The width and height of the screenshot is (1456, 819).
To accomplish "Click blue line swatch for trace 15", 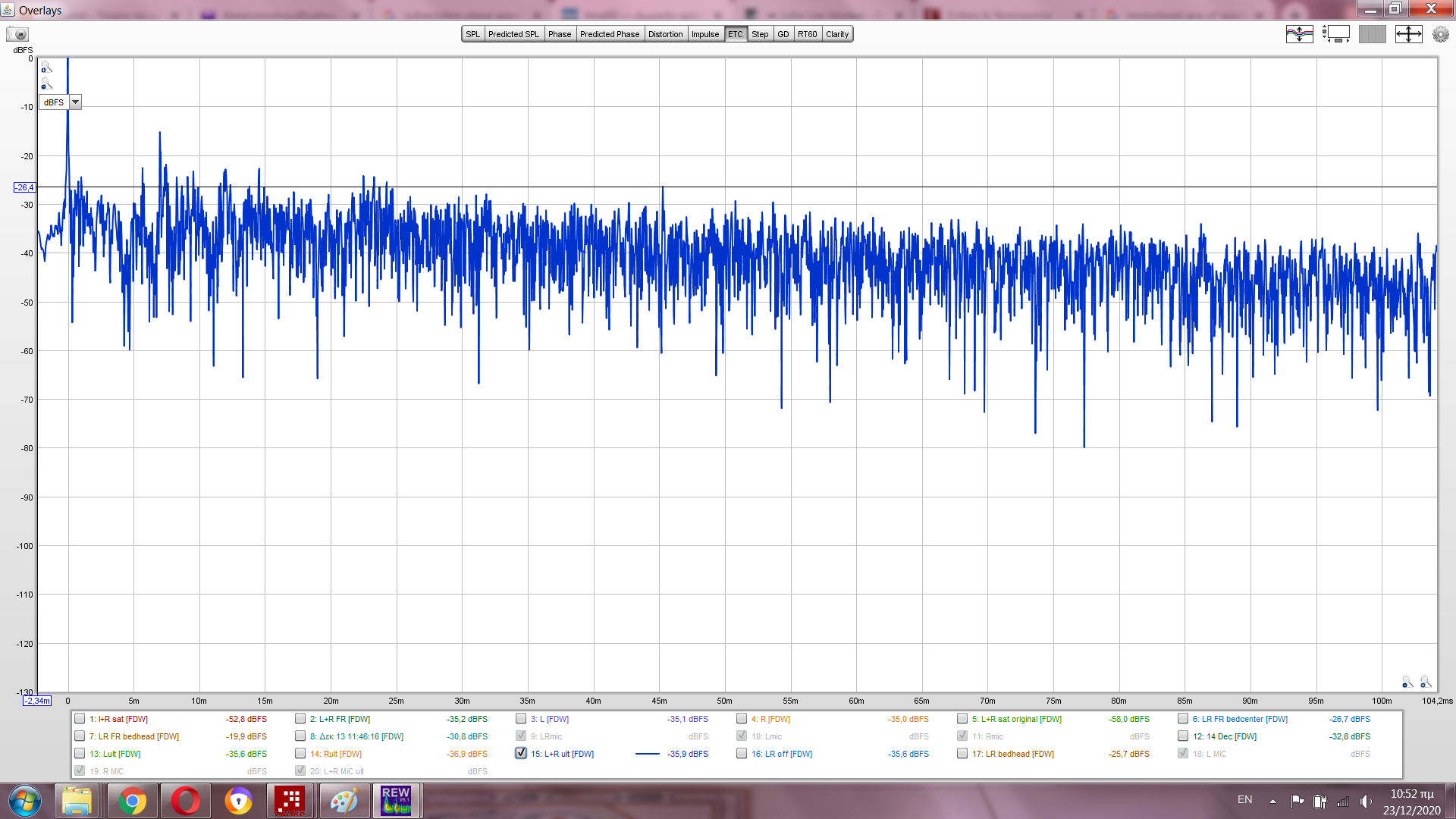I will point(647,754).
